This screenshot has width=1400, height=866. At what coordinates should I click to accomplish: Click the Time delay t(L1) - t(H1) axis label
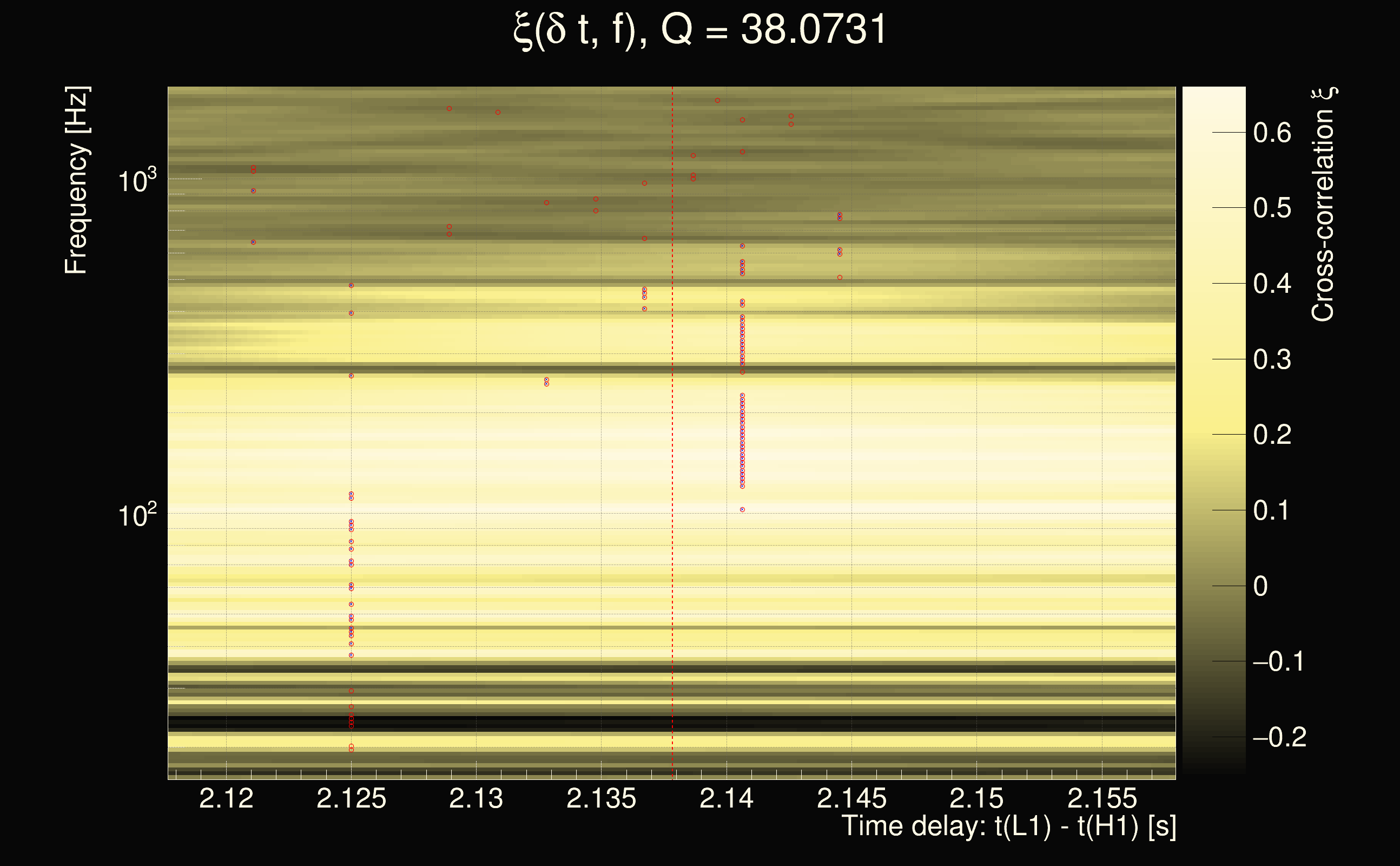click(1008, 826)
